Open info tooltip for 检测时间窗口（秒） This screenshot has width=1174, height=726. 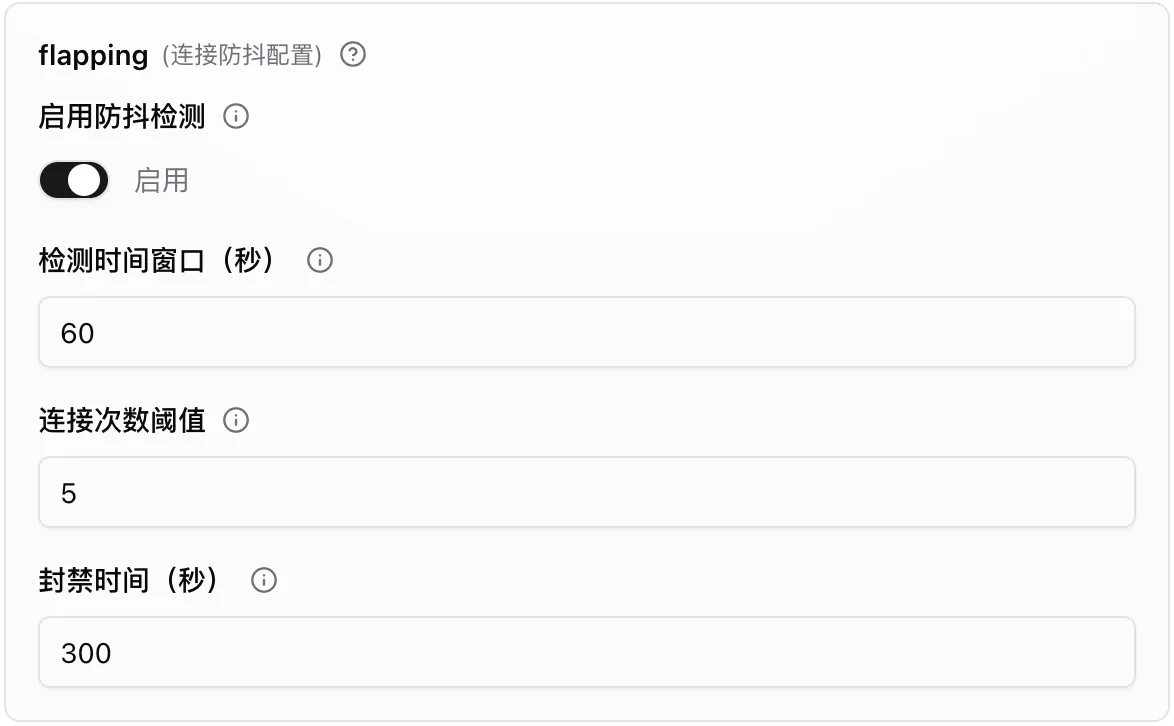tap(320, 261)
